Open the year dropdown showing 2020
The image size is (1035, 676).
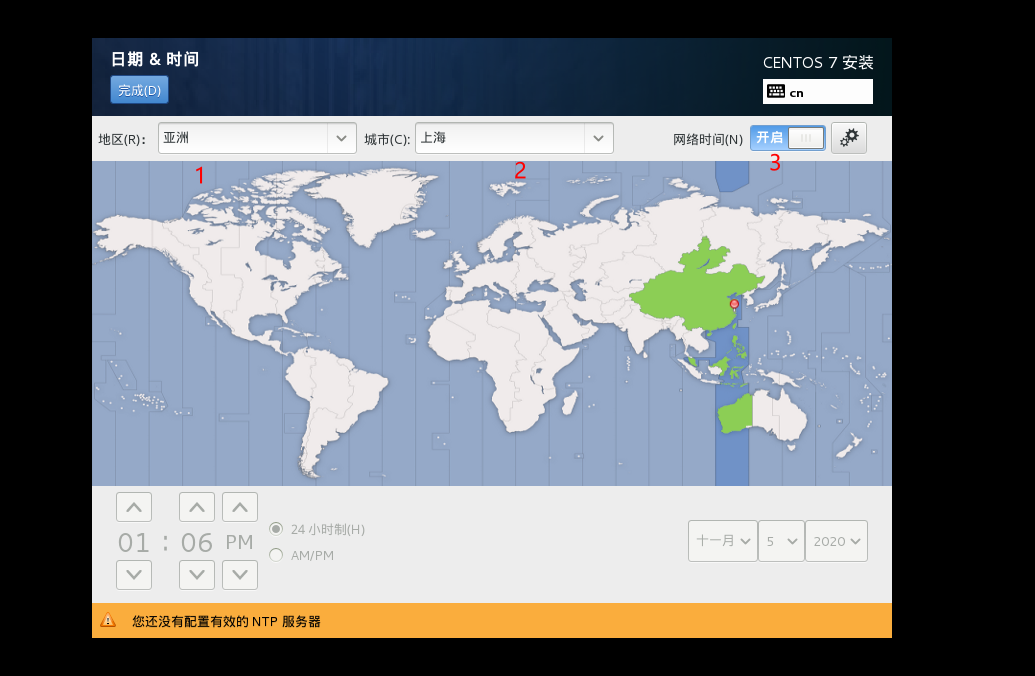pos(836,540)
